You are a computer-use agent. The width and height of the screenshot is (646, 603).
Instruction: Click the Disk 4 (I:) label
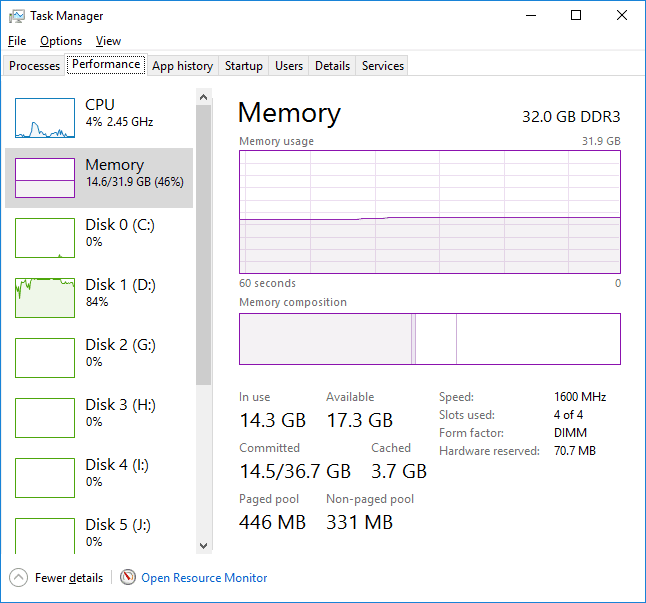pos(117,465)
